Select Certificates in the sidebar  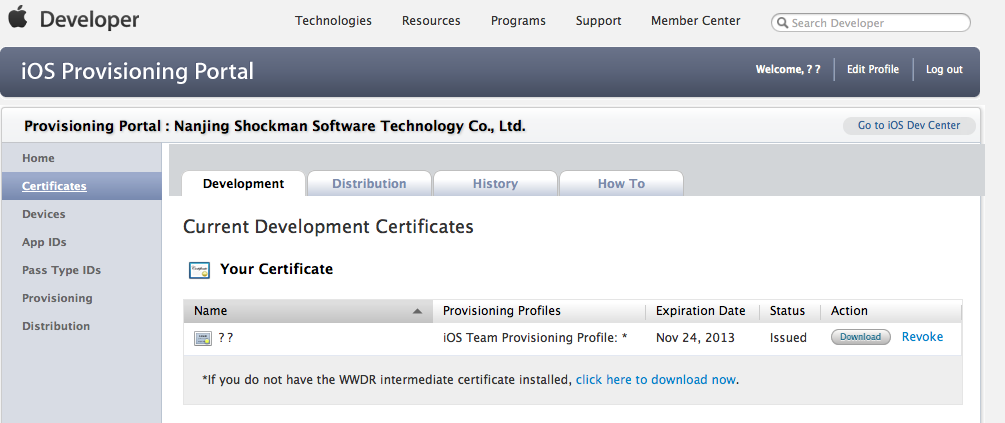tap(81, 186)
